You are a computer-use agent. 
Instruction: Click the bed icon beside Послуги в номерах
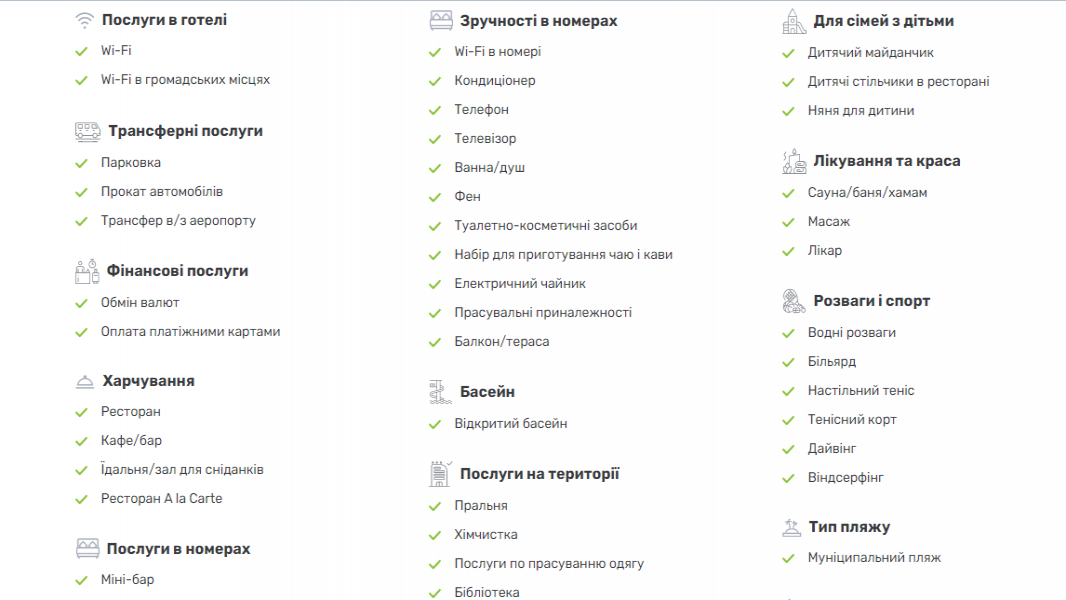(88, 548)
